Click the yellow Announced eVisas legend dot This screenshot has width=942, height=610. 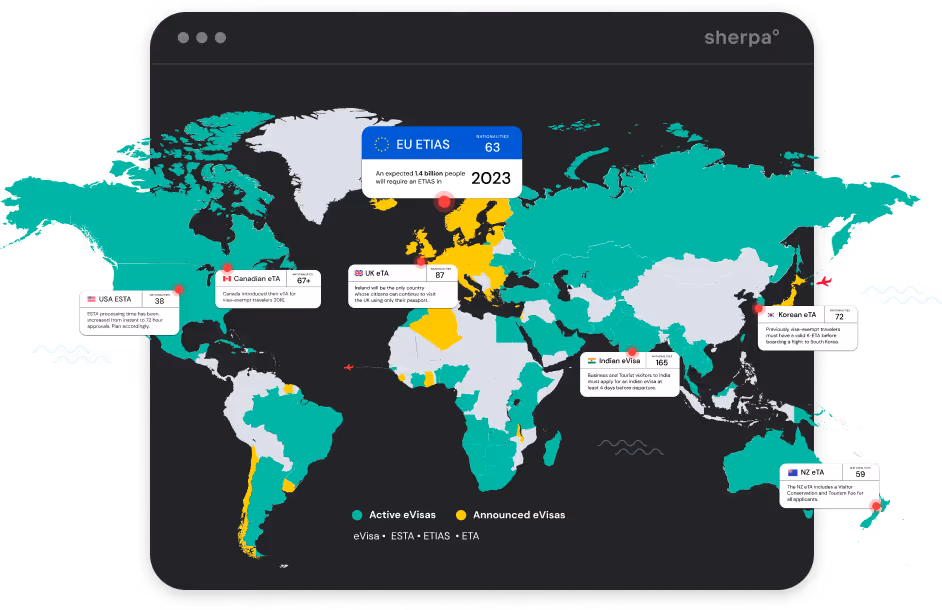[x=461, y=515]
